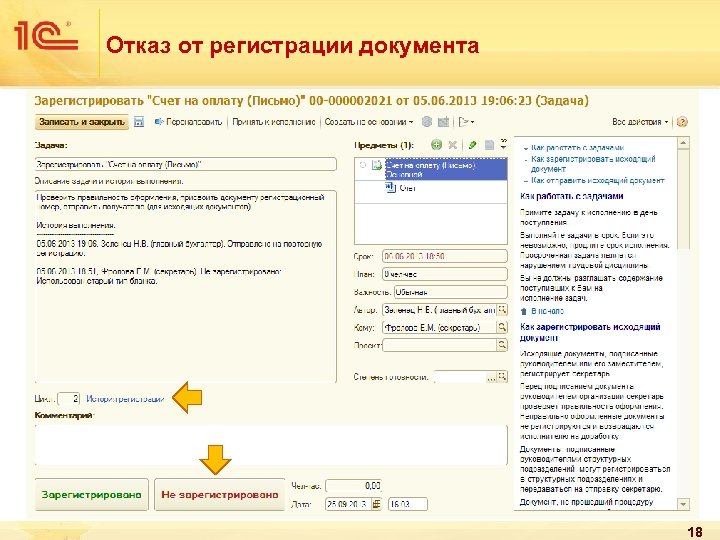The height and width of the screenshot is (540, 720).
Task: Click the Степень готовности field
Action: click(x=460, y=377)
